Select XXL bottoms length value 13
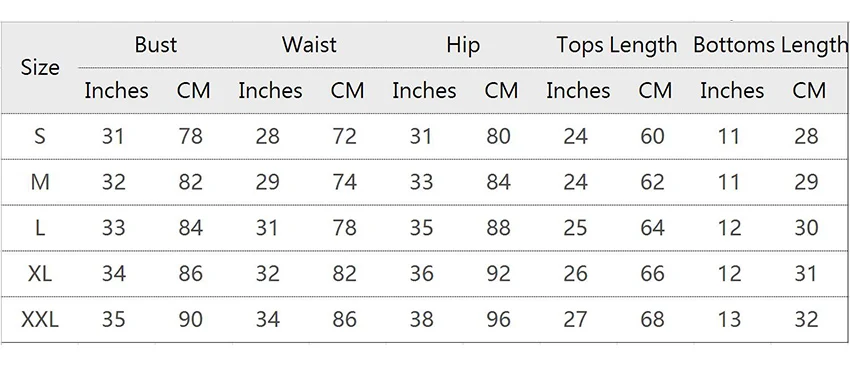The image size is (850, 373). point(729,320)
